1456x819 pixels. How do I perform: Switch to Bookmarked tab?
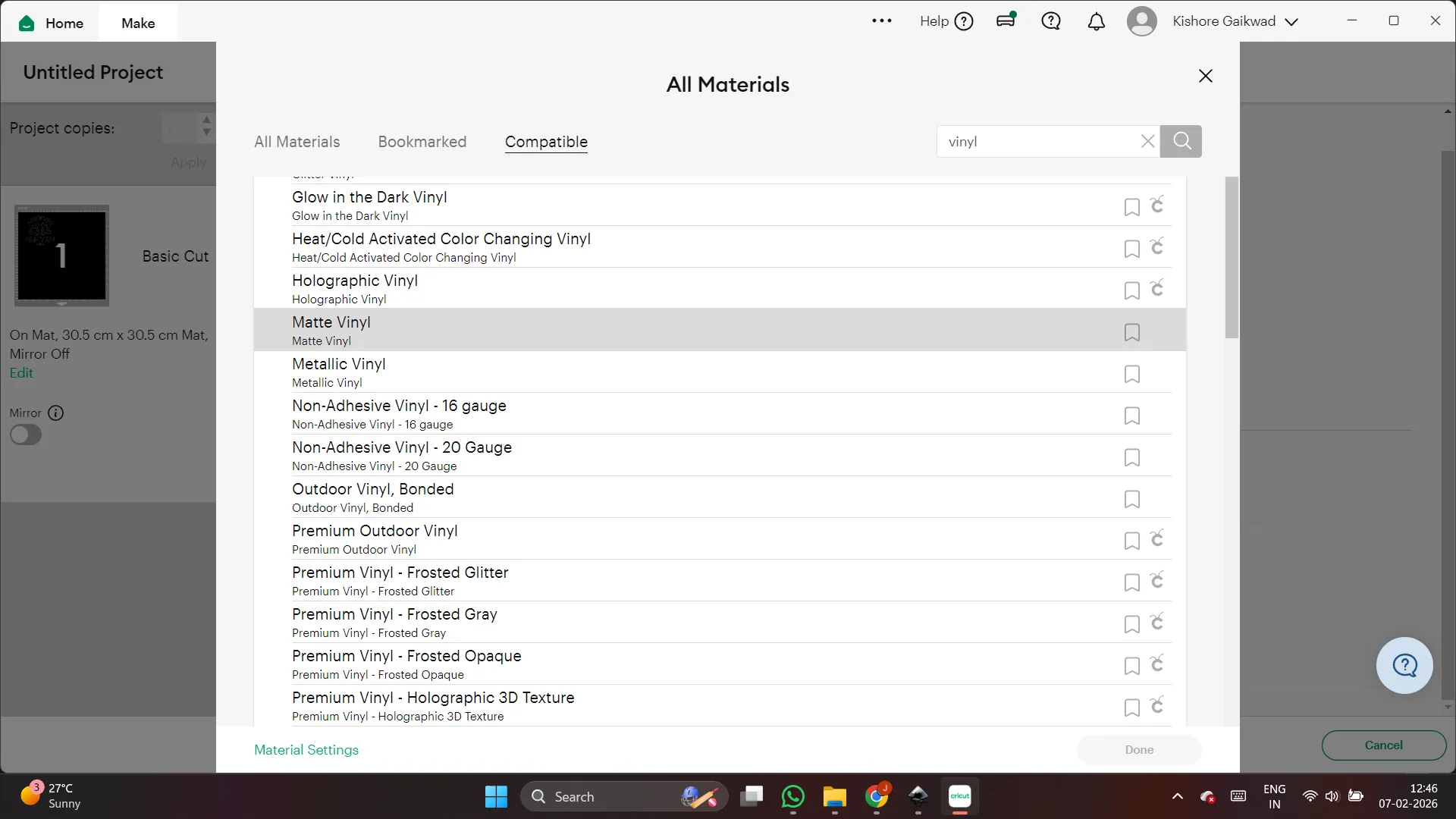[422, 142]
